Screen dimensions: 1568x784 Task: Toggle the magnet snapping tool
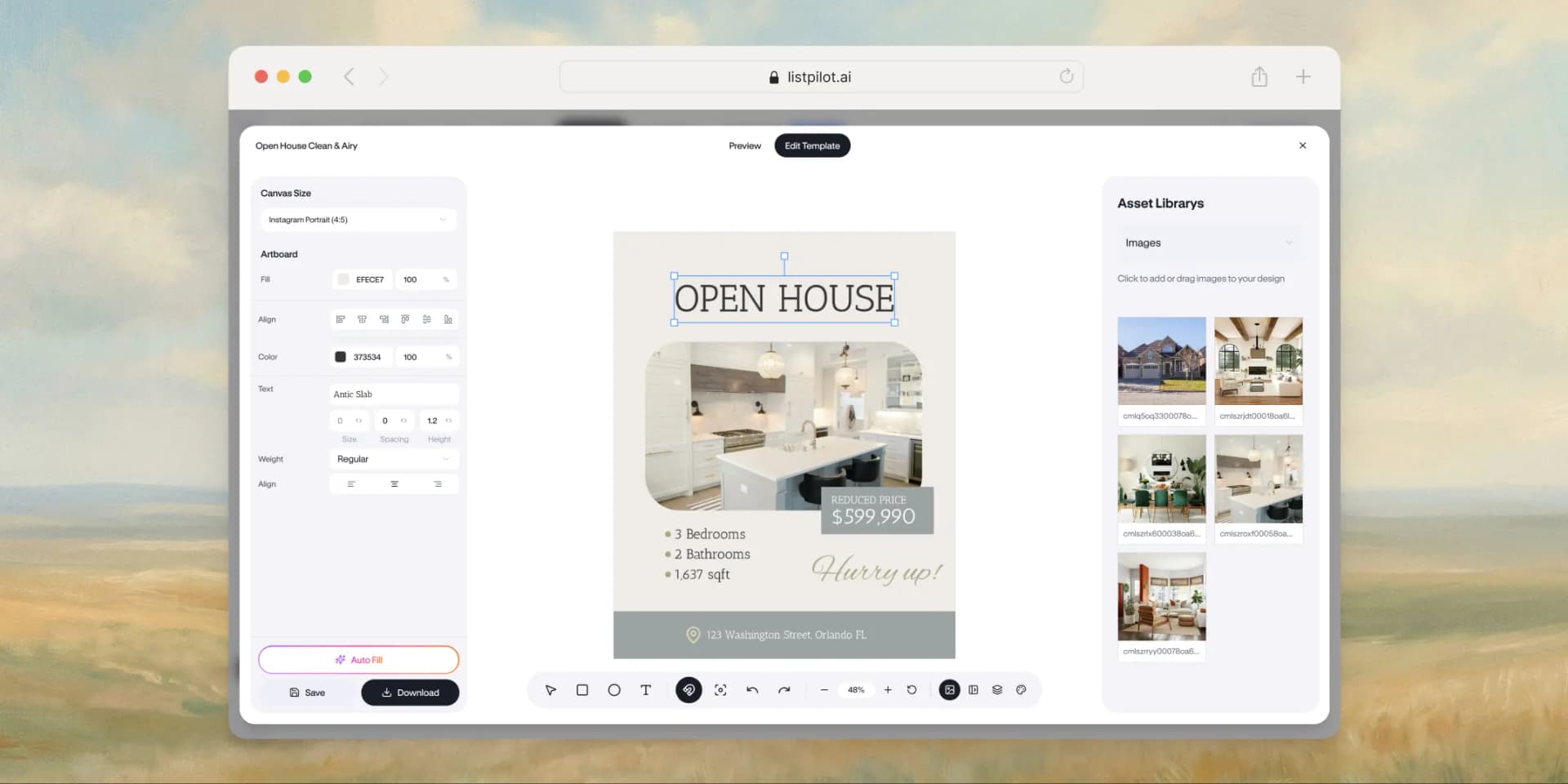[688, 690]
